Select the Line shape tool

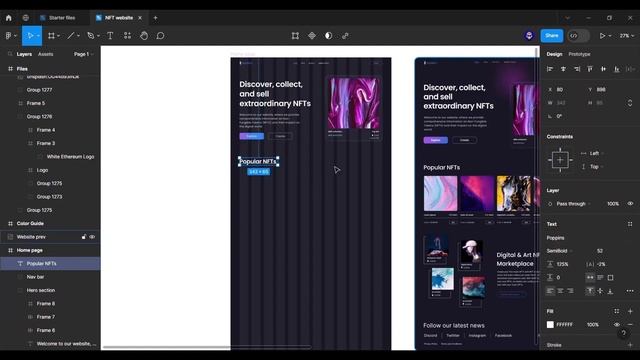pyautogui.click(x=71, y=36)
